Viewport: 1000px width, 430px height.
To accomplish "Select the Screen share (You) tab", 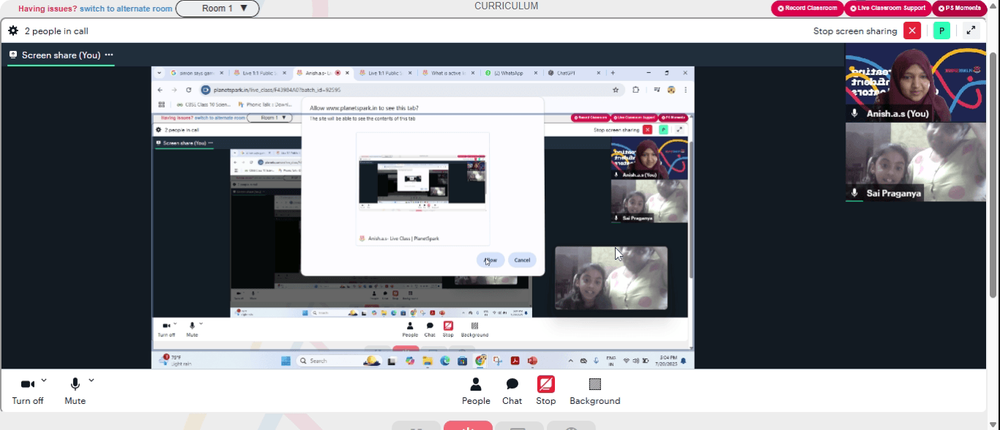I will point(61,56).
